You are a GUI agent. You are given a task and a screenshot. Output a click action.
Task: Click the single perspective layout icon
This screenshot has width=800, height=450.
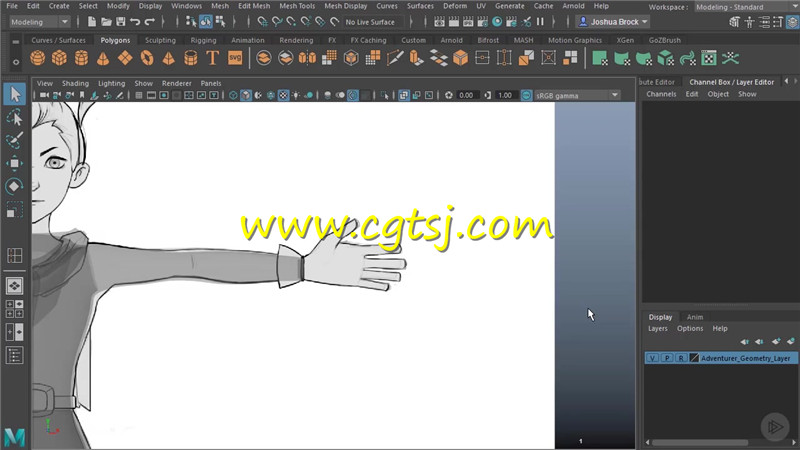14,286
